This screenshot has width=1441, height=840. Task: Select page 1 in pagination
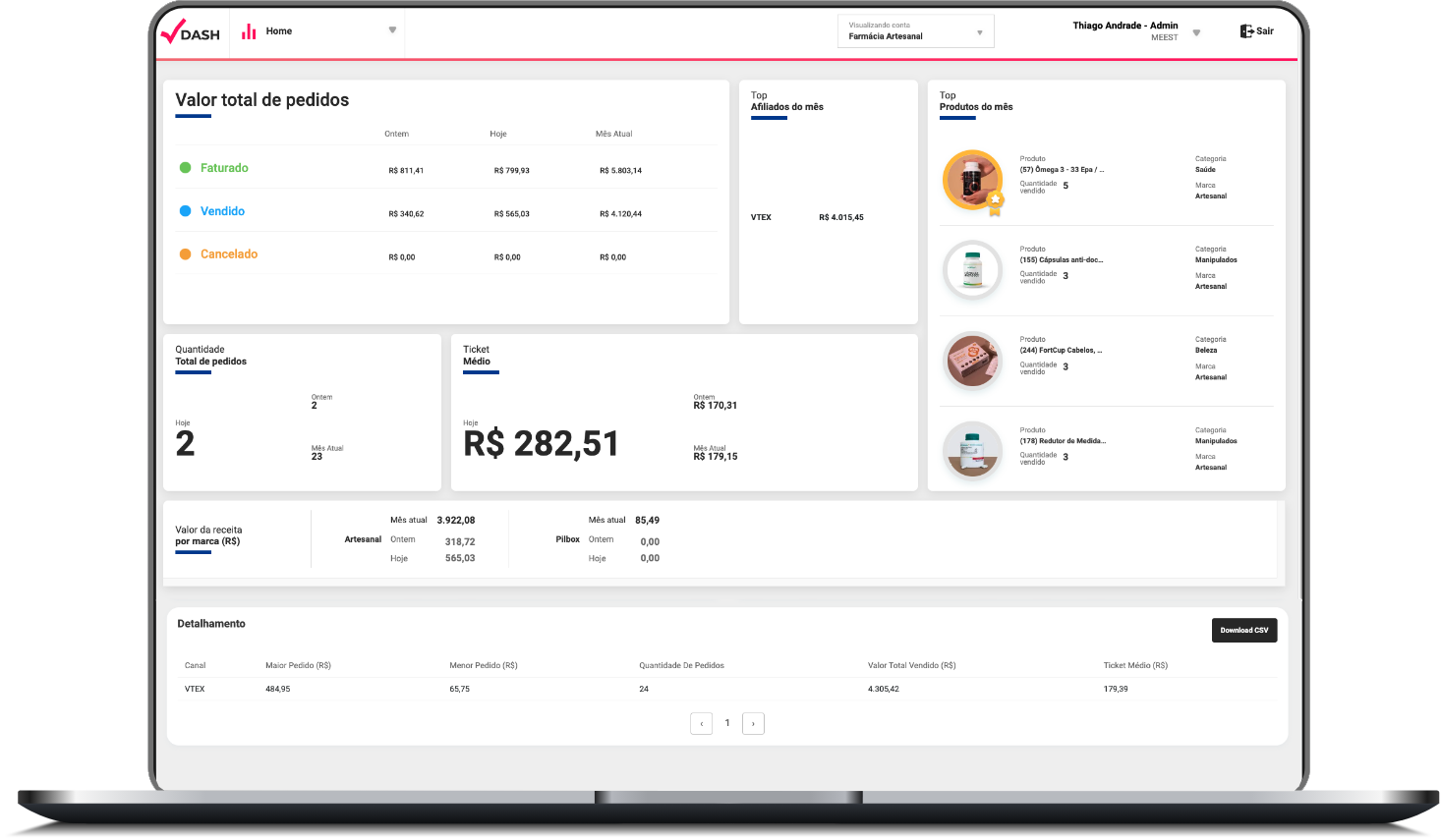click(727, 723)
